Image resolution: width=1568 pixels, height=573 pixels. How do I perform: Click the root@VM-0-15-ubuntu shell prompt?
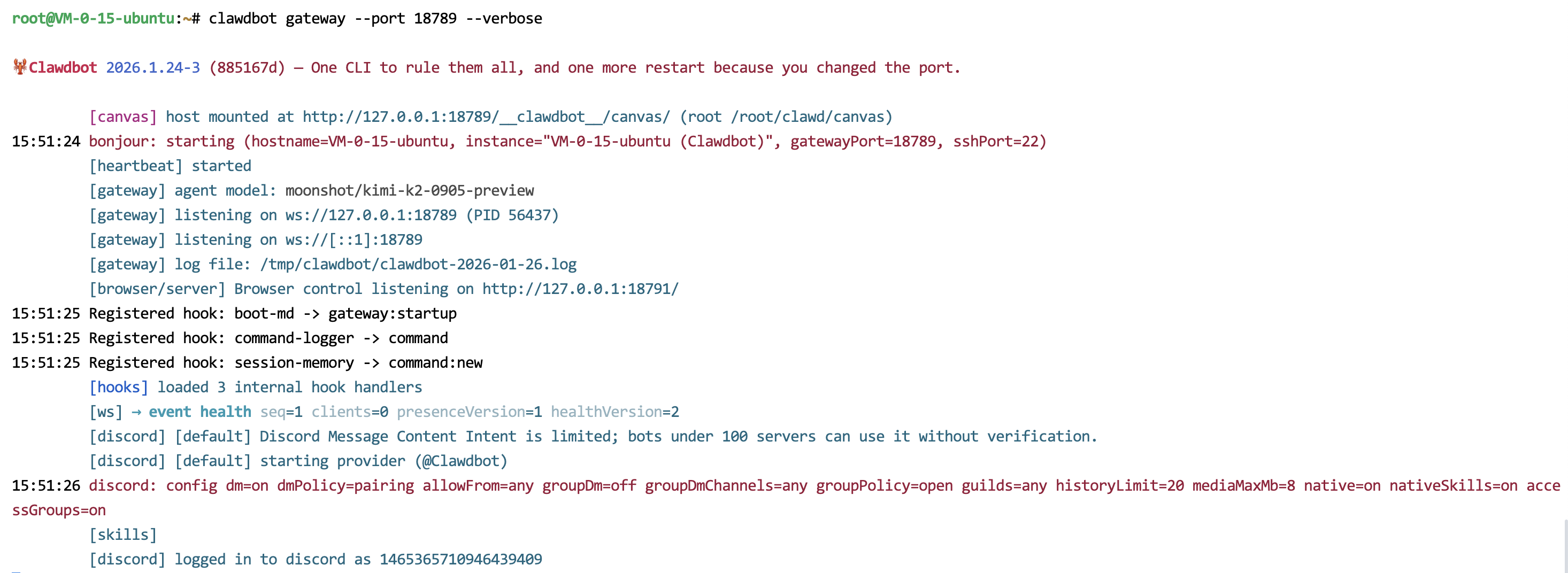[x=93, y=18]
